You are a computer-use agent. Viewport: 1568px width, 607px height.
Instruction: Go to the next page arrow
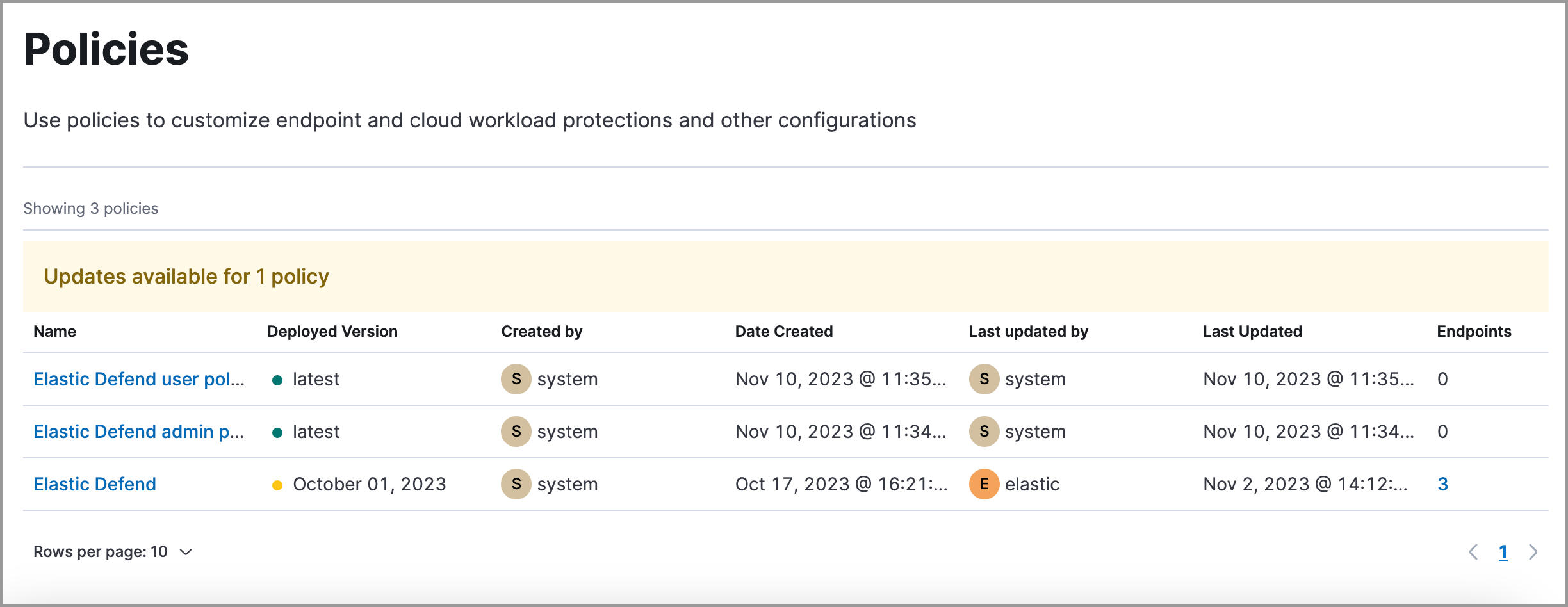(x=1533, y=552)
